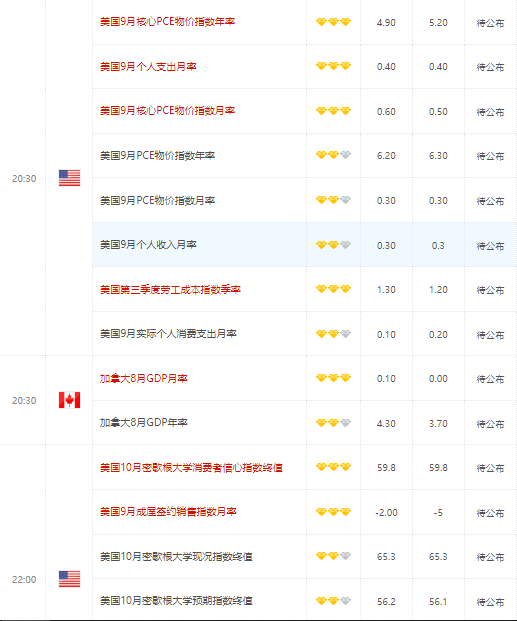This screenshot has height=621, width=517.
Task: Click importance stars for 美国9月PCE物价指数月率
Action: click(x=333, y=200)
